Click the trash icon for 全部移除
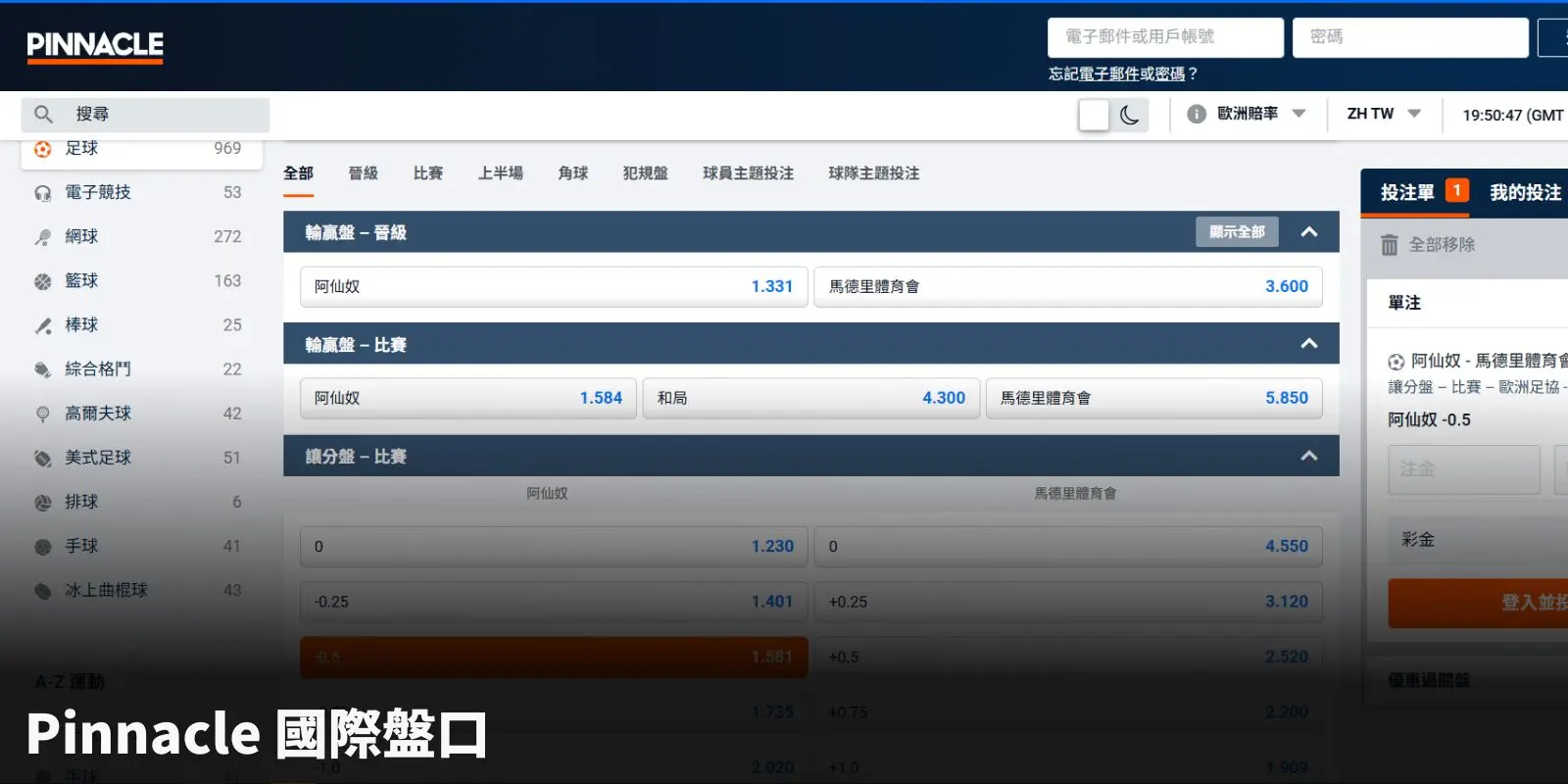Viewport: 1568px width, 784px height. click(1389, 244)
